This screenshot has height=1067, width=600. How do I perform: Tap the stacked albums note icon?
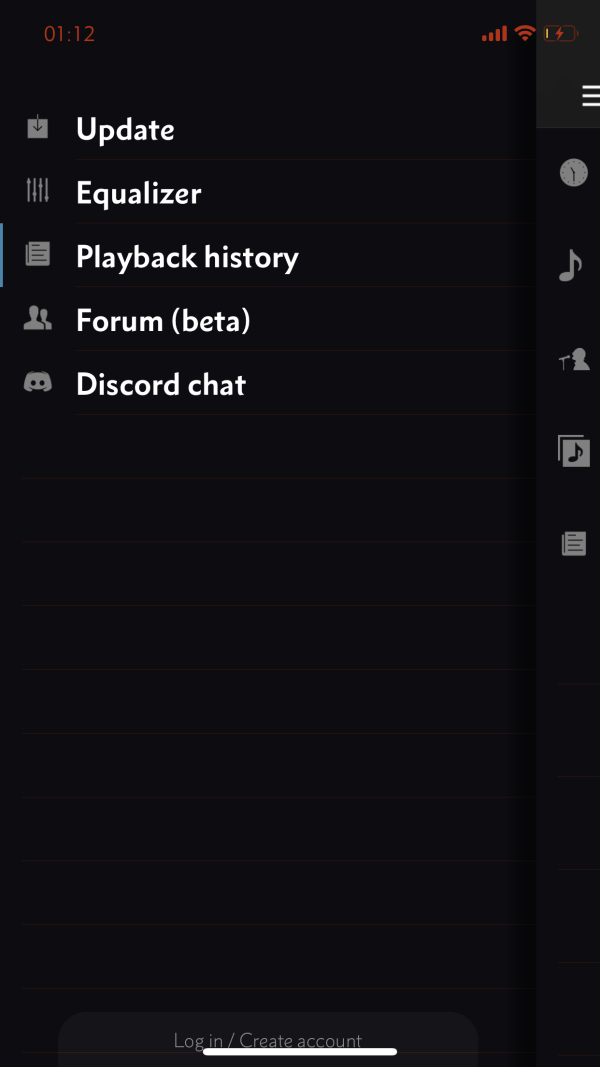click(573, 451)
